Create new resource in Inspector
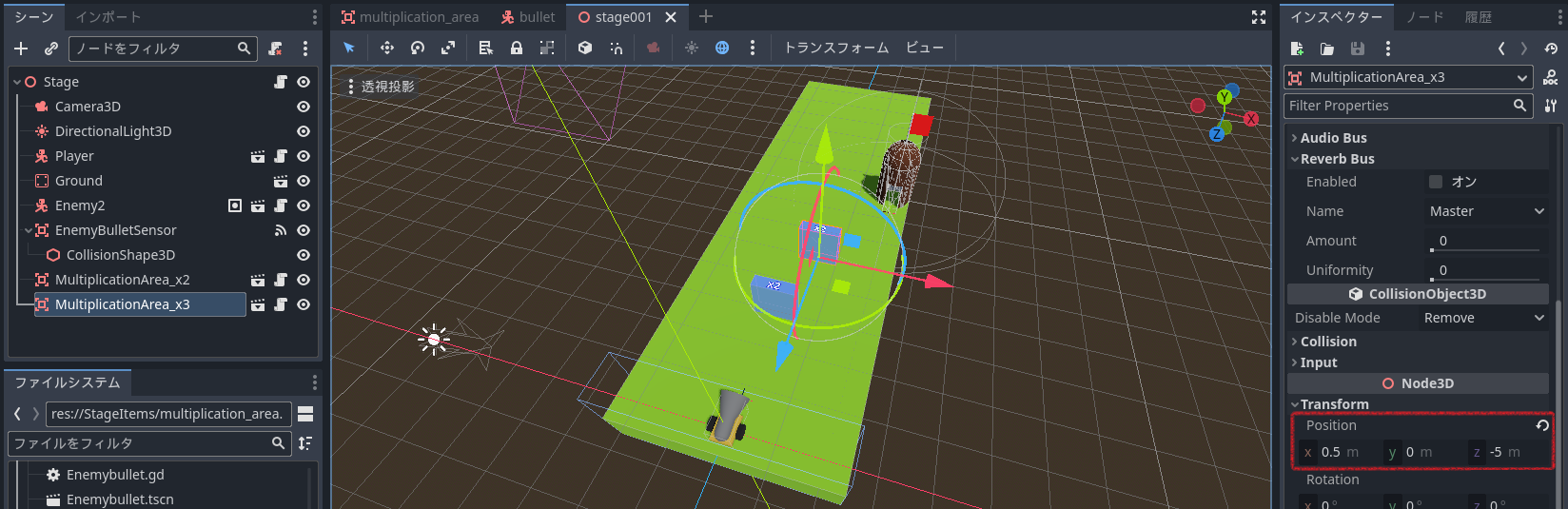The height and width of the screenshot is (509, 1568). [x=1297, y=49]
